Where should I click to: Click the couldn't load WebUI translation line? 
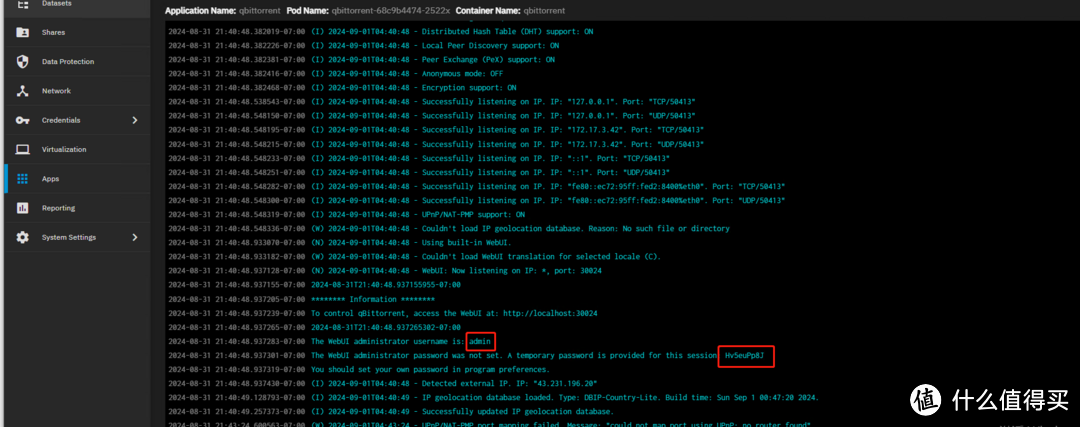click(414, 257)
